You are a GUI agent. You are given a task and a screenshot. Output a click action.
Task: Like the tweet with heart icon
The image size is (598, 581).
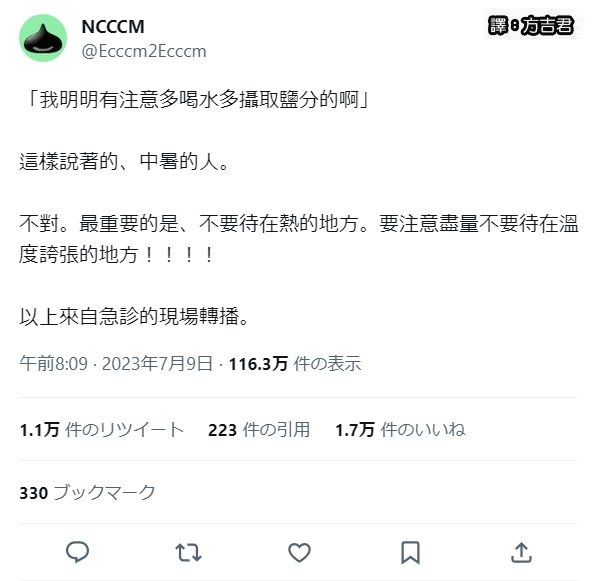coord(299,552)
